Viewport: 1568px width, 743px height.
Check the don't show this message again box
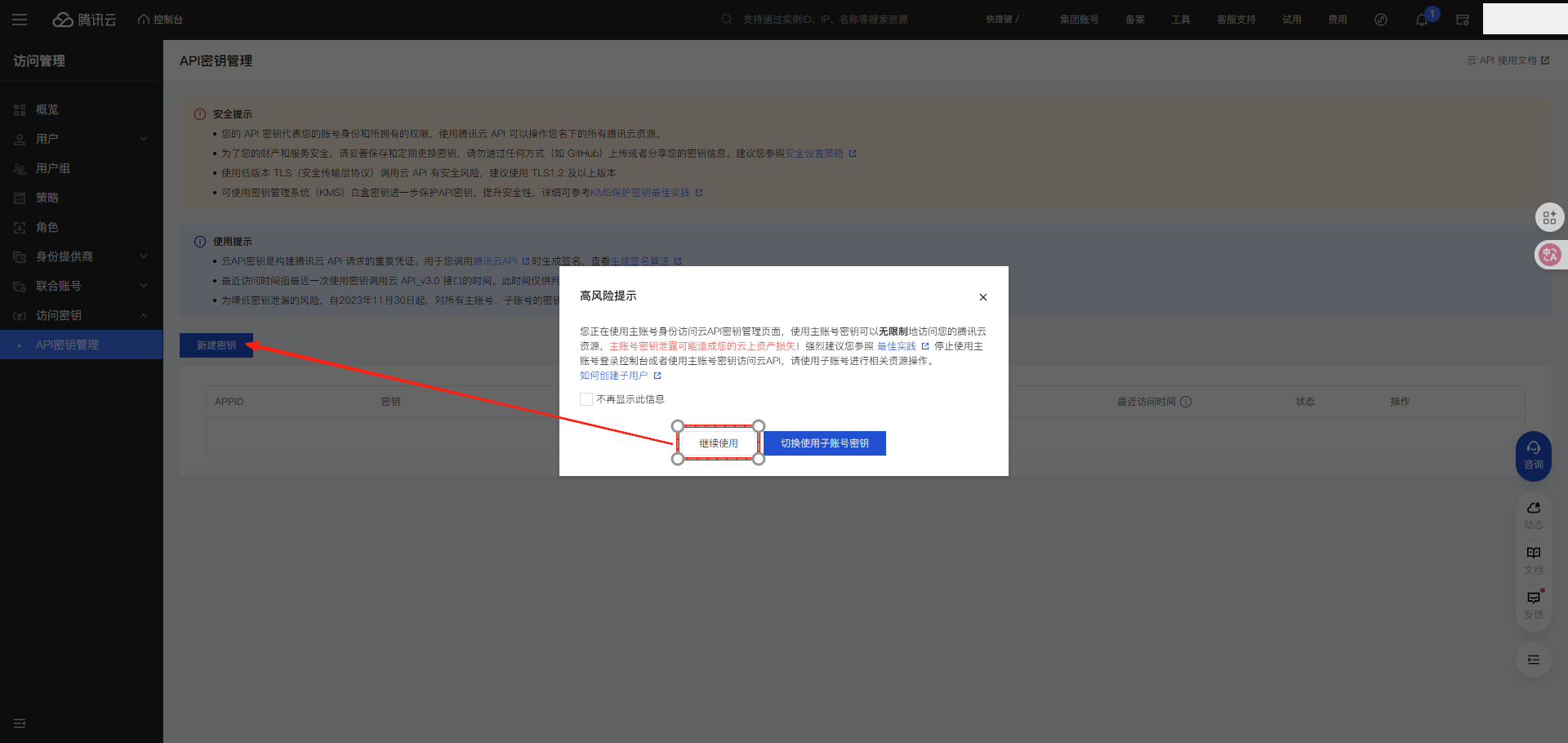pyautogui.click(x=586, y=399)
